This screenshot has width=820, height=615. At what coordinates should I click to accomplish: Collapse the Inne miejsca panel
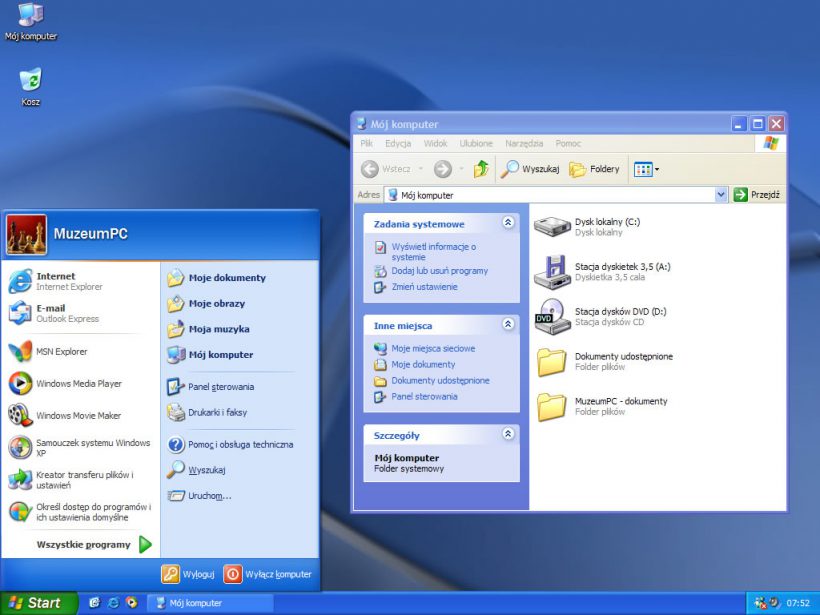(x=508, y=325)
